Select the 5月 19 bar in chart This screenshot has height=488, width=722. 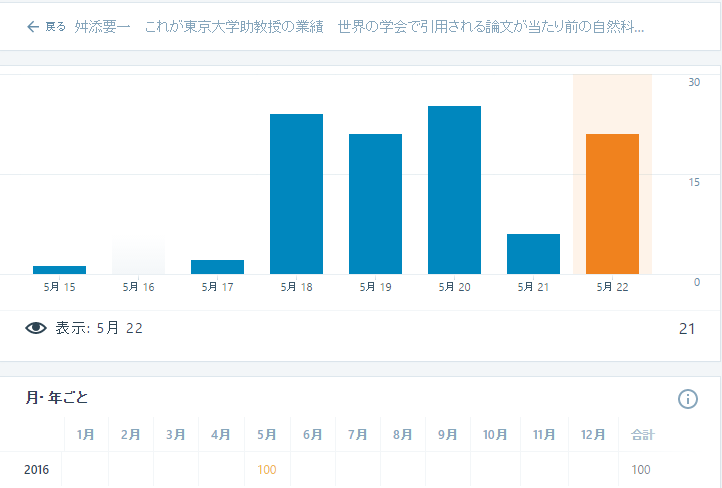[375, 204]
